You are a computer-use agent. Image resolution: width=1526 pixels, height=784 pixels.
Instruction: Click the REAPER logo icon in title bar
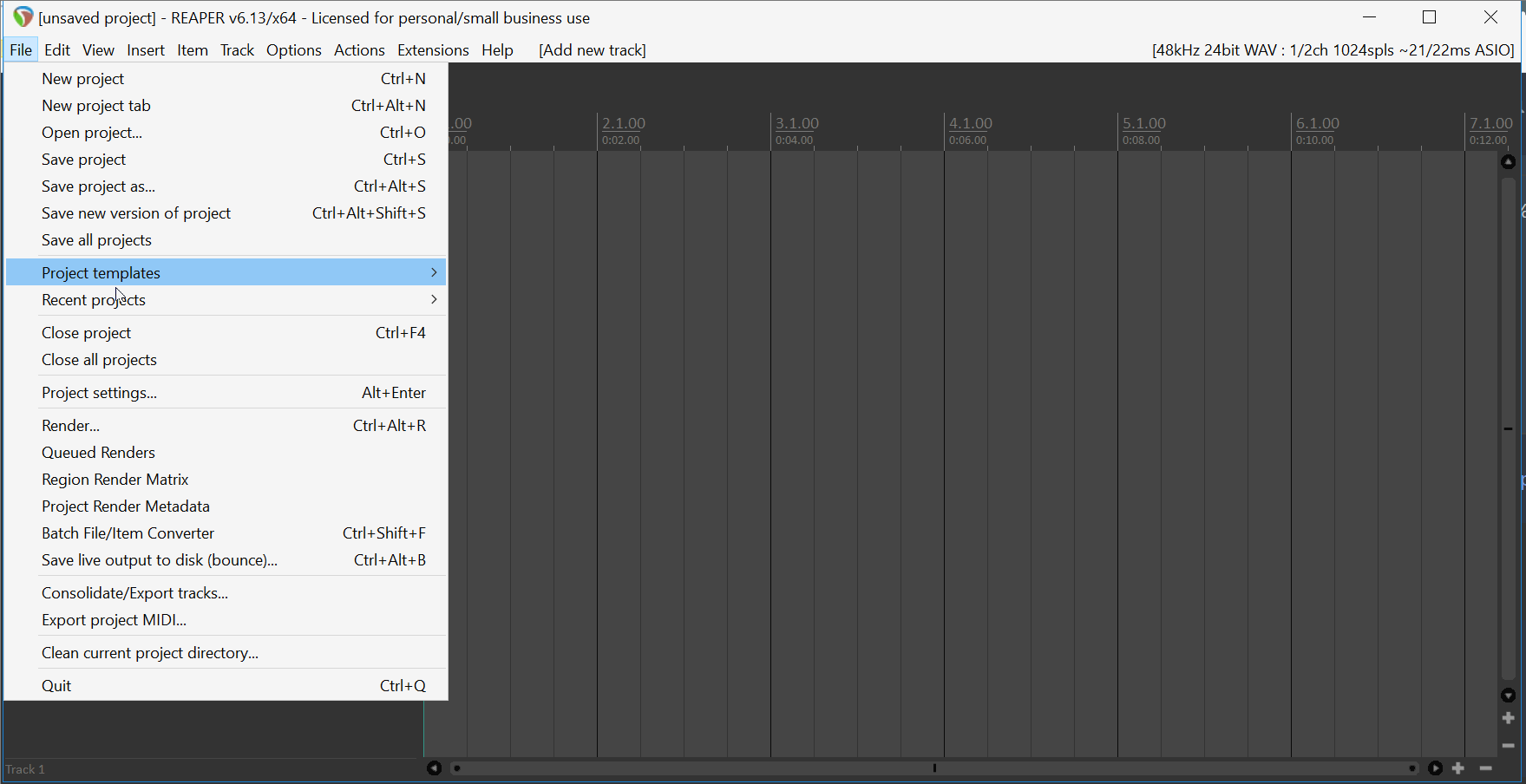[23, 17]
